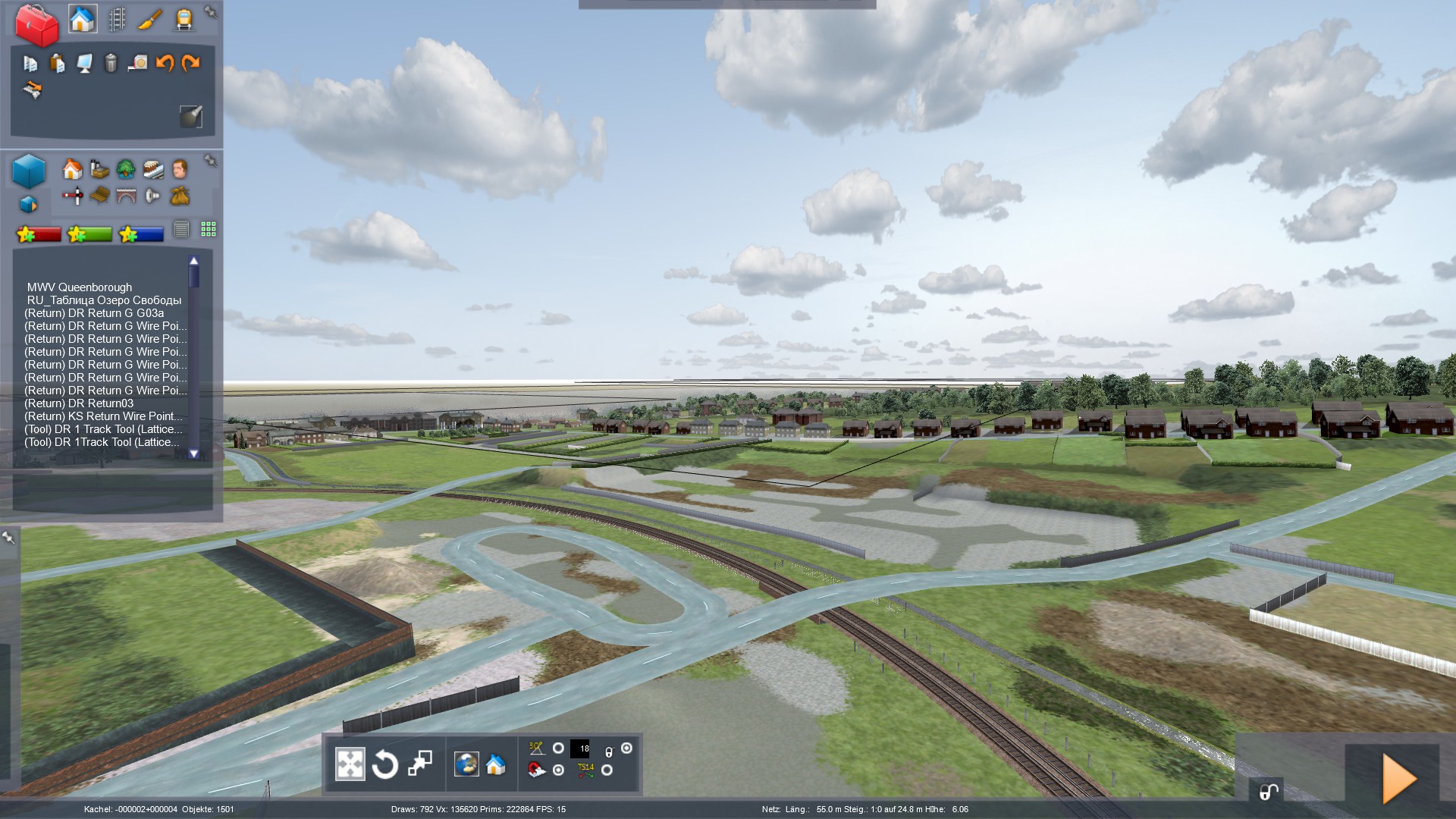Click the Undo arrow icon

[165, 63]
